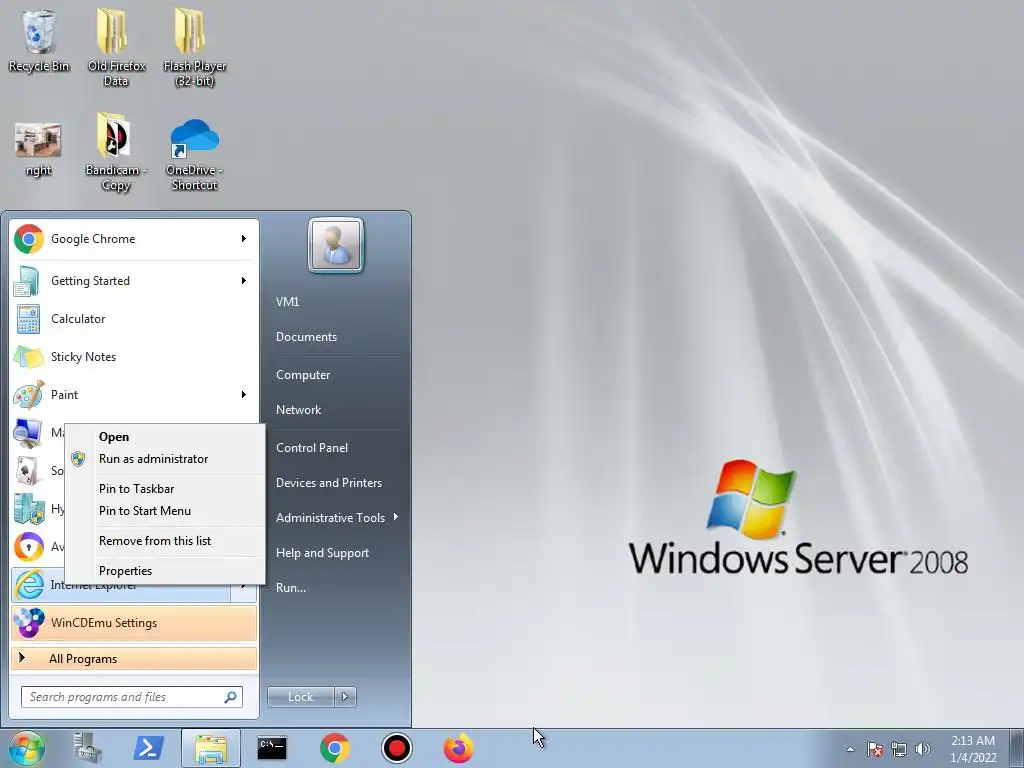Click the user account picture in the Start menu
The width and height of the screenshot is (1024, 768).
(x=336, y=245)
